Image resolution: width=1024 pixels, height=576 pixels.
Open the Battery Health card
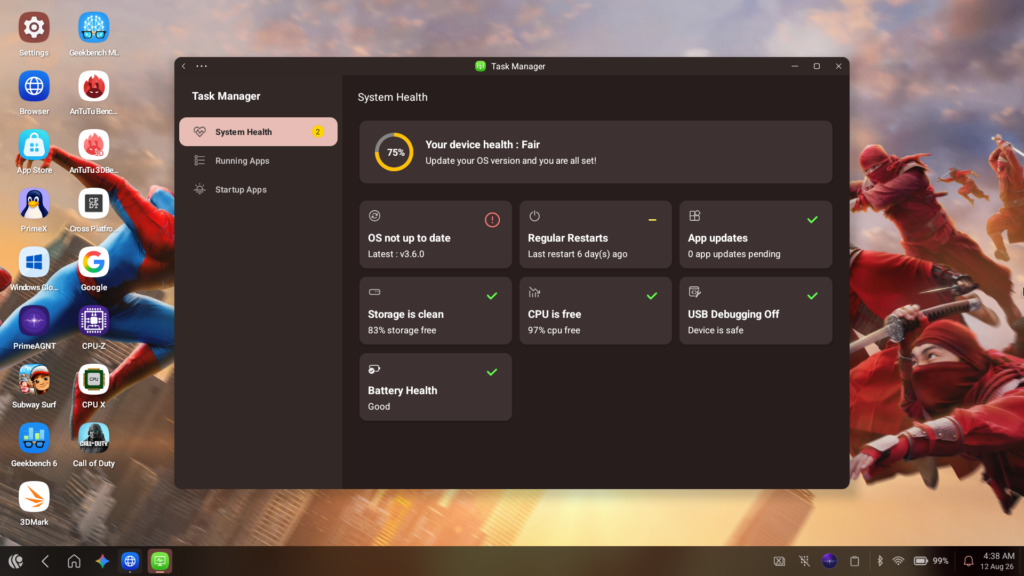pos(435,387)
